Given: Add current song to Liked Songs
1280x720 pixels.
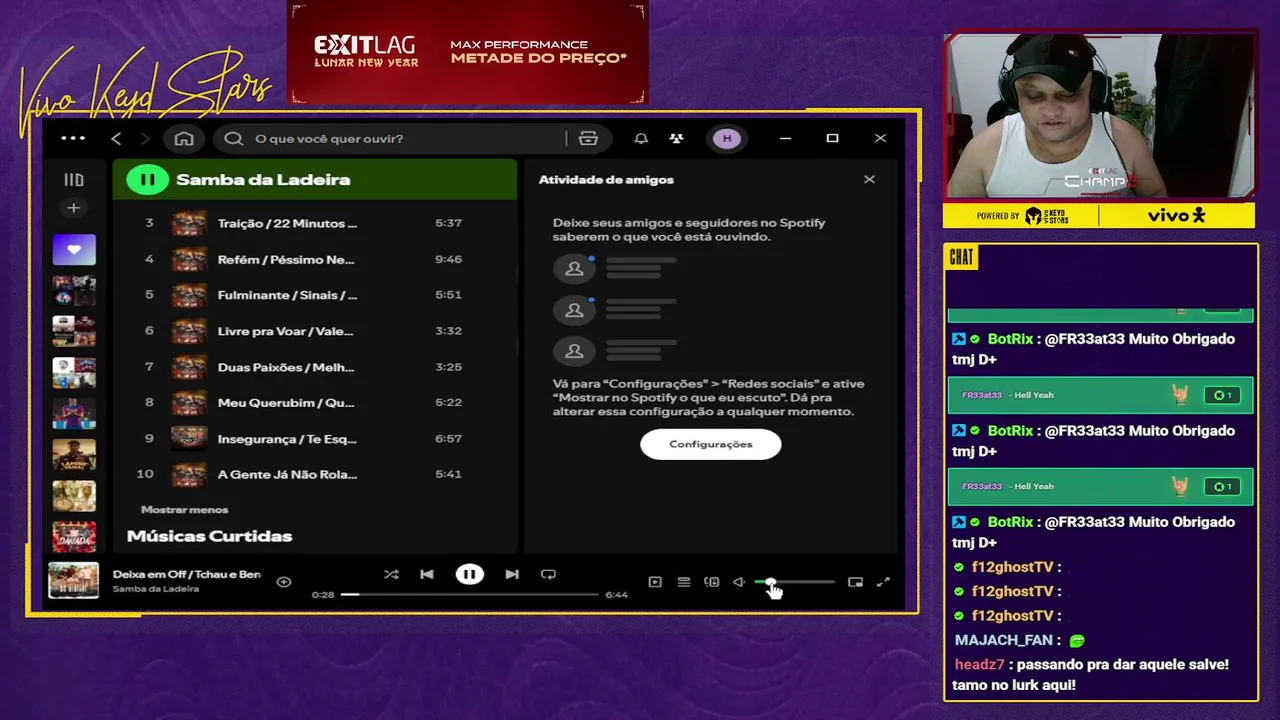Looking at the screenshot, I should tap(284, 582).
